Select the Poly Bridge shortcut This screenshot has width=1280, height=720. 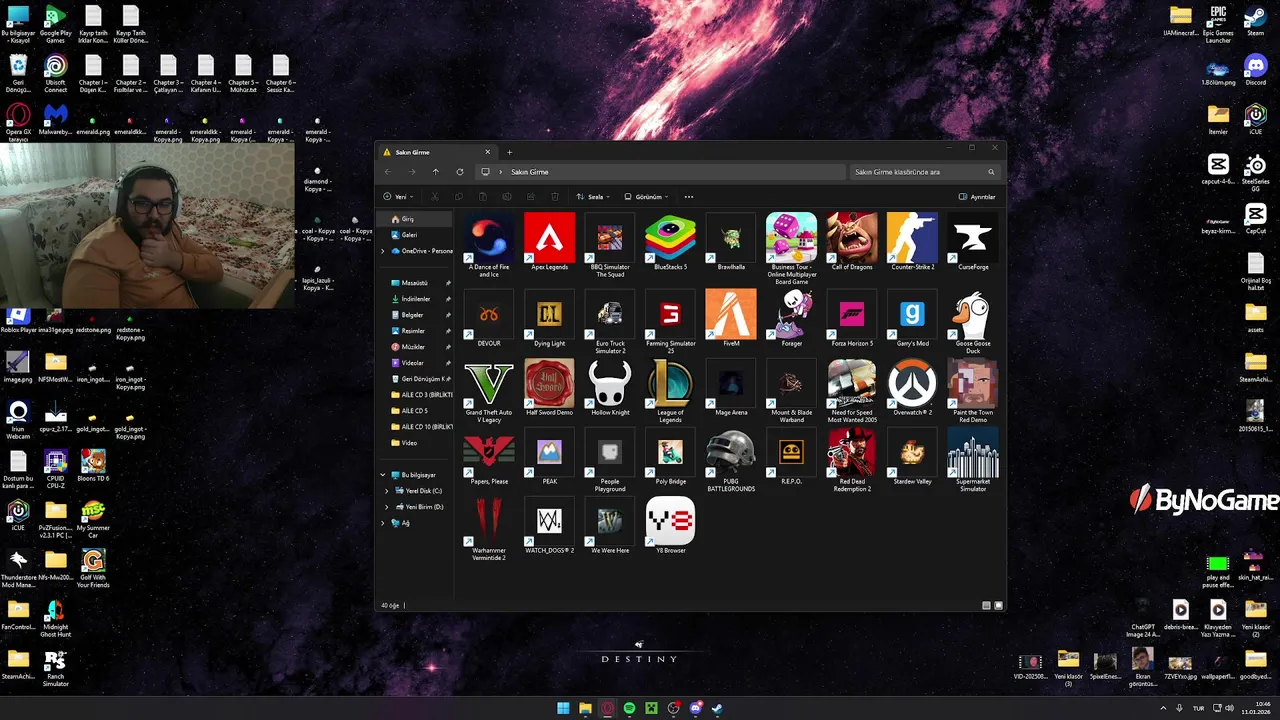coord(670,457)
